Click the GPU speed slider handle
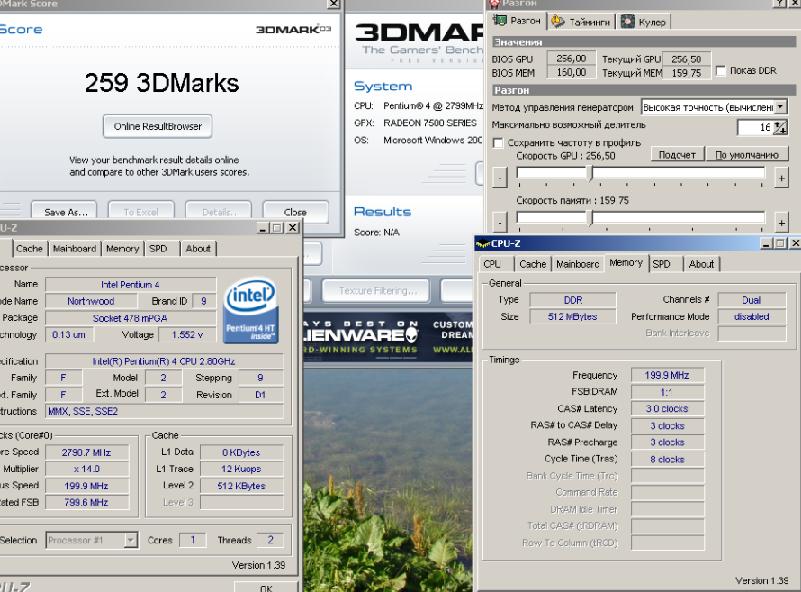 (591, 173)
